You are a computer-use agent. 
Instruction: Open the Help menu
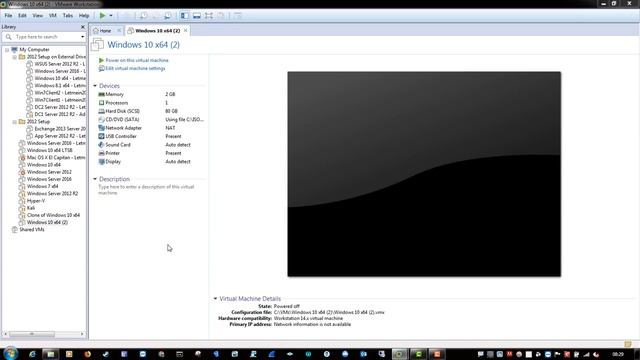click(x=84, y=16)
